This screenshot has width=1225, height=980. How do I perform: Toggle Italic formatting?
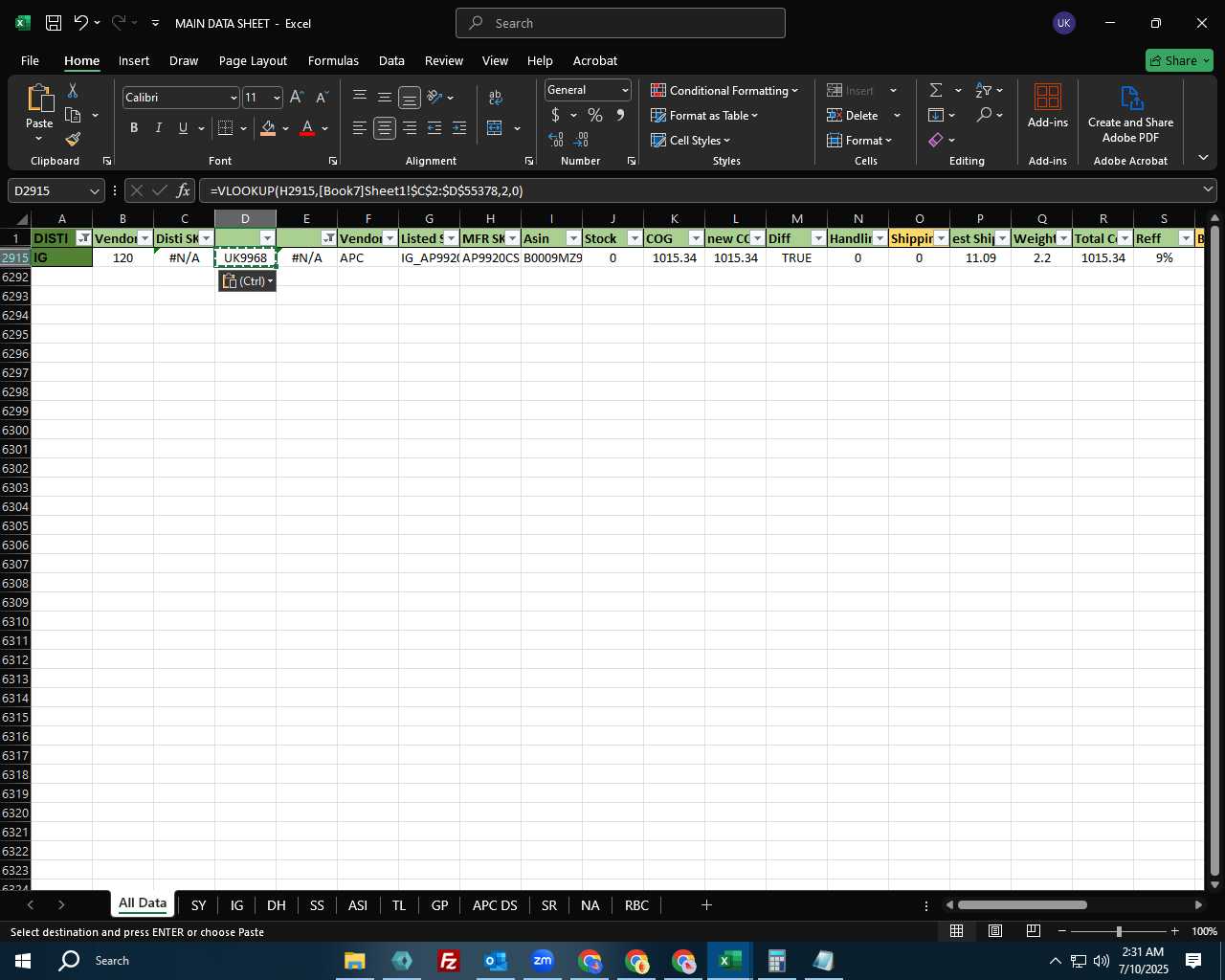coord(159,128)
